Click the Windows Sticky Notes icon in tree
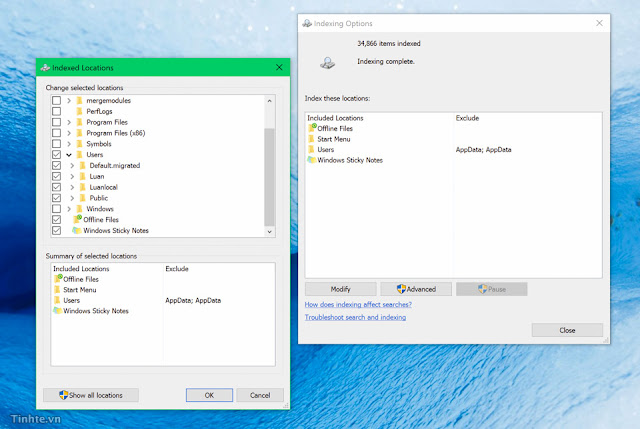 (77, 230)
